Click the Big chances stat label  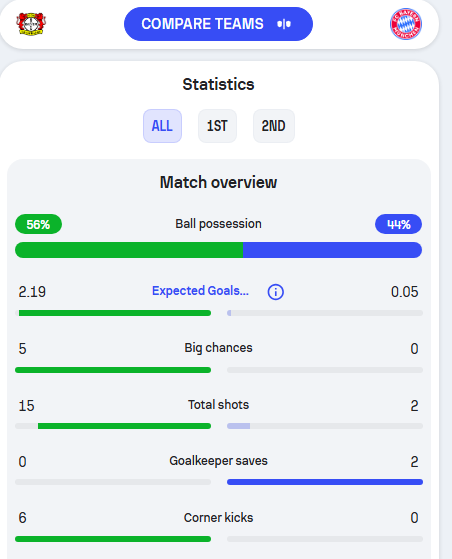point(218,348)
